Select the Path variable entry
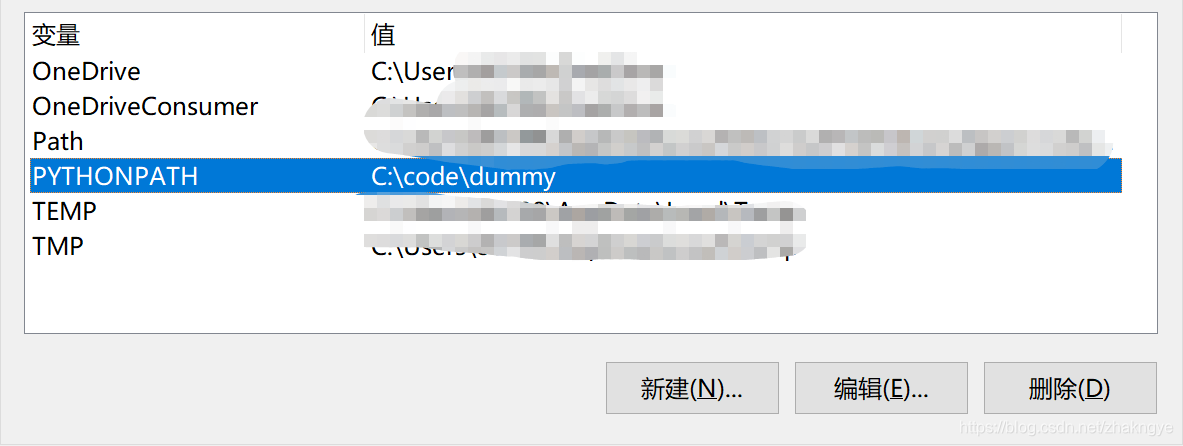 (575, 141)
